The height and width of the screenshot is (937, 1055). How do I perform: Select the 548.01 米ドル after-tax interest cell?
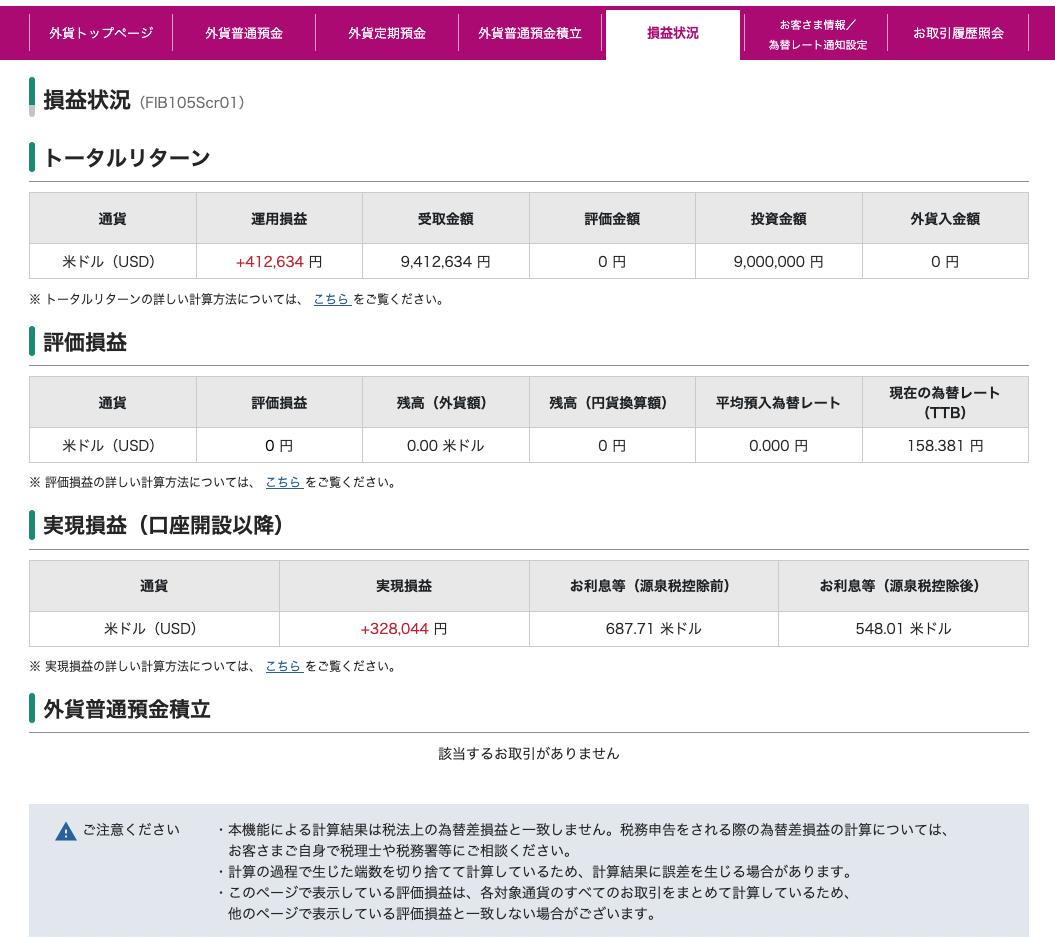pyautogui.click(x=903, y=629)
